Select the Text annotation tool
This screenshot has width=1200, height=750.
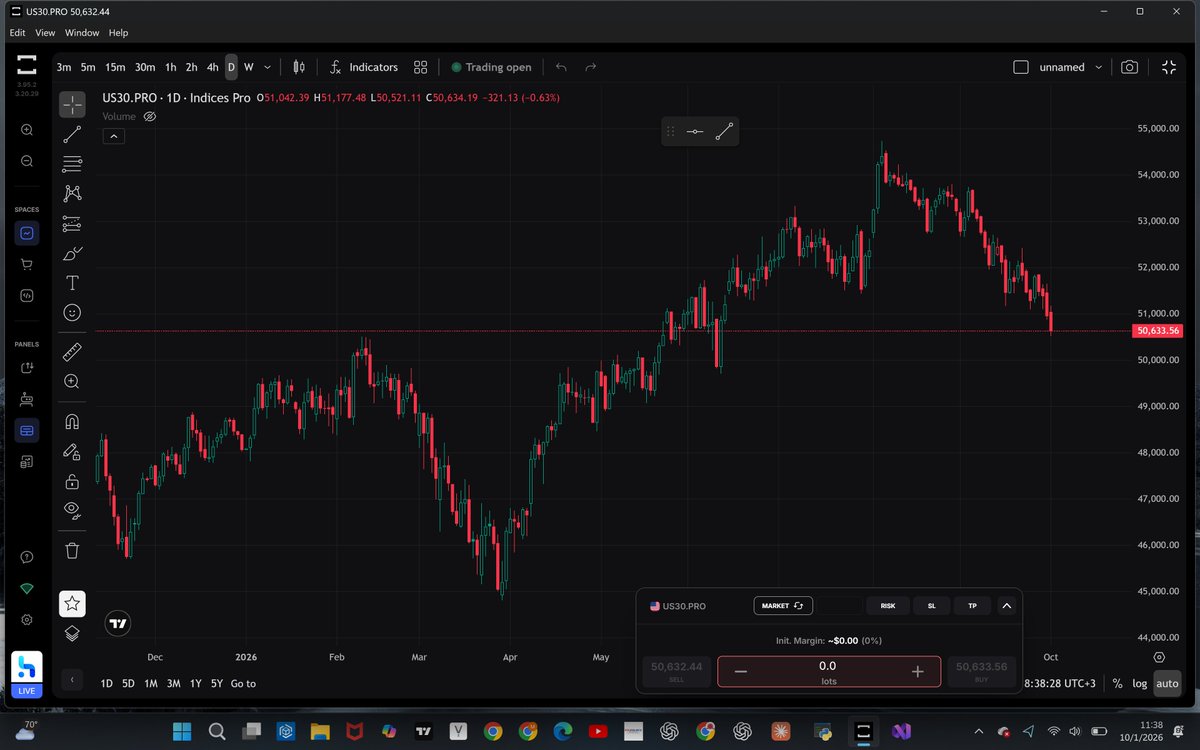pos(72,283)
